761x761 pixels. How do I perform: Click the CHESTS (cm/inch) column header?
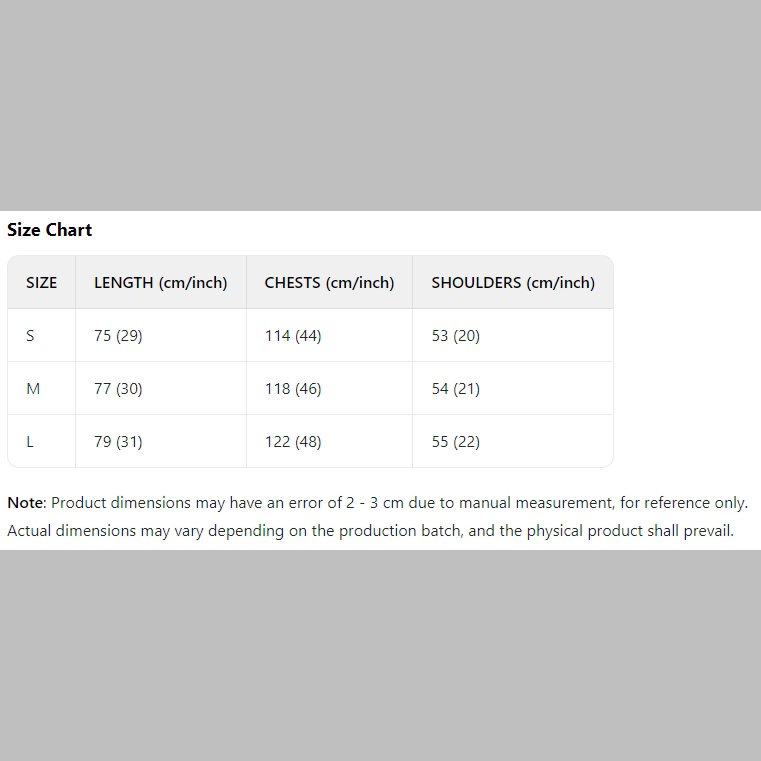pyautogui.click(x=329, y=283)
